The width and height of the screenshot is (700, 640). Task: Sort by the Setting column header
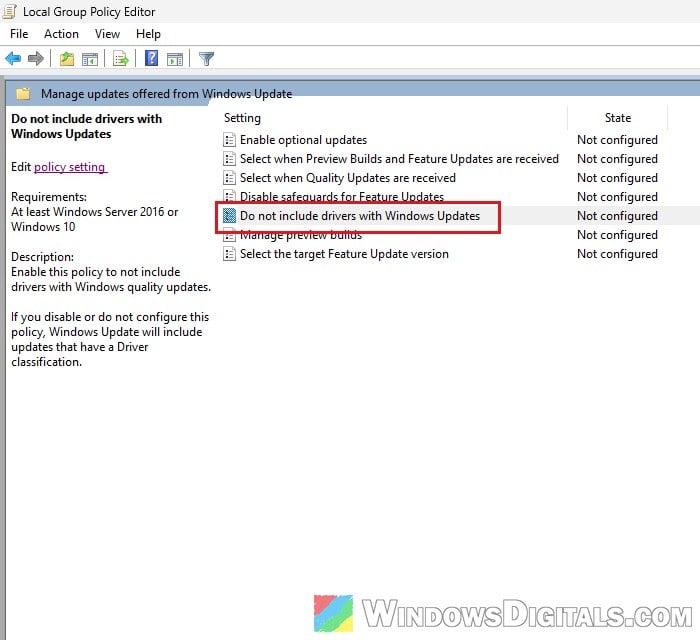[x=242, y=118]
